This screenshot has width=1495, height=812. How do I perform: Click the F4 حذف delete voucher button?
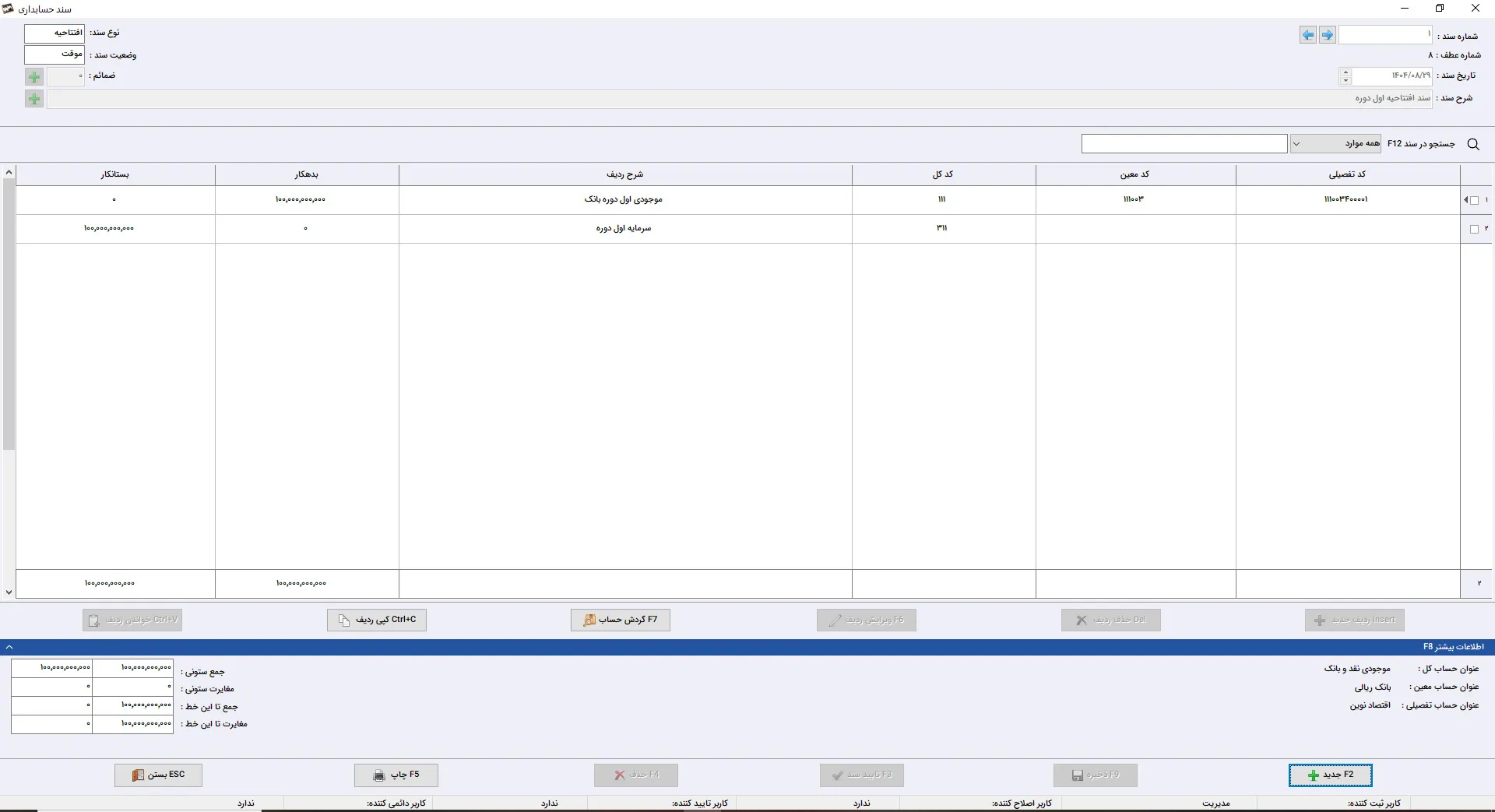tap(636, 775)
